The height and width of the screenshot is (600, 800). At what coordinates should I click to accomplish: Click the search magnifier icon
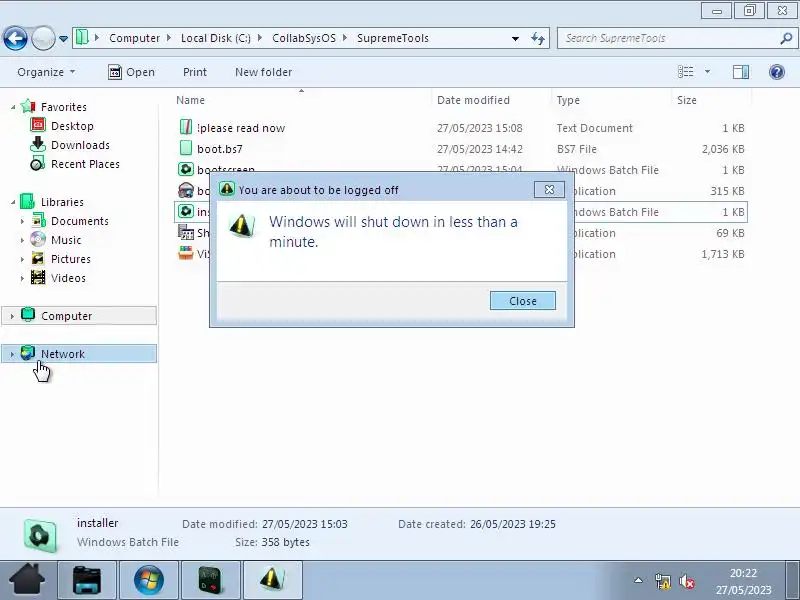pos(786,38)
